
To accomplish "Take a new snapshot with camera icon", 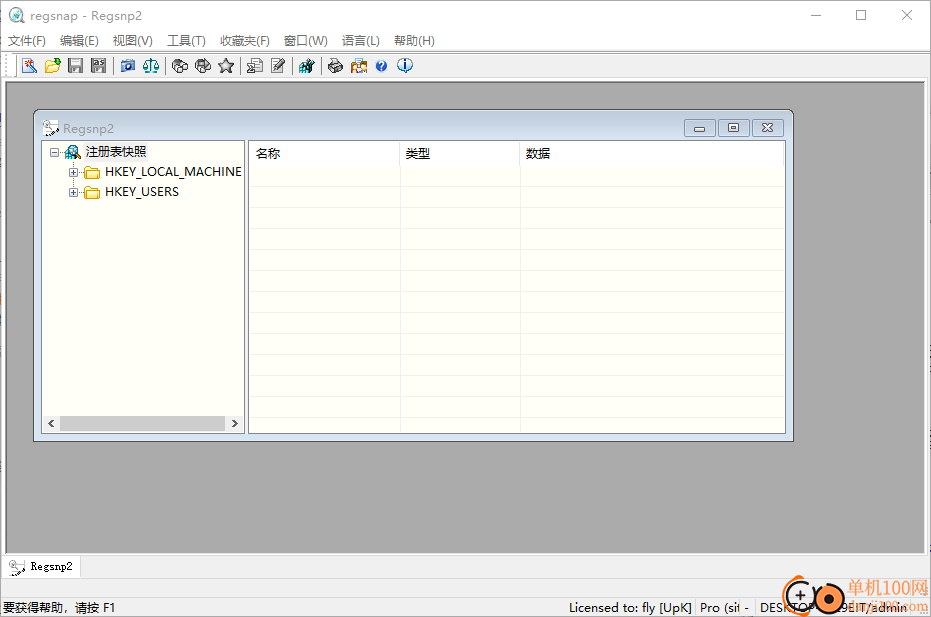I will click(x=128, y=66).
